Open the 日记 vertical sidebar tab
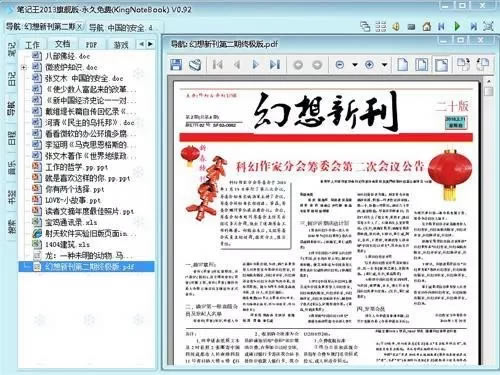 tap(12, 79)
